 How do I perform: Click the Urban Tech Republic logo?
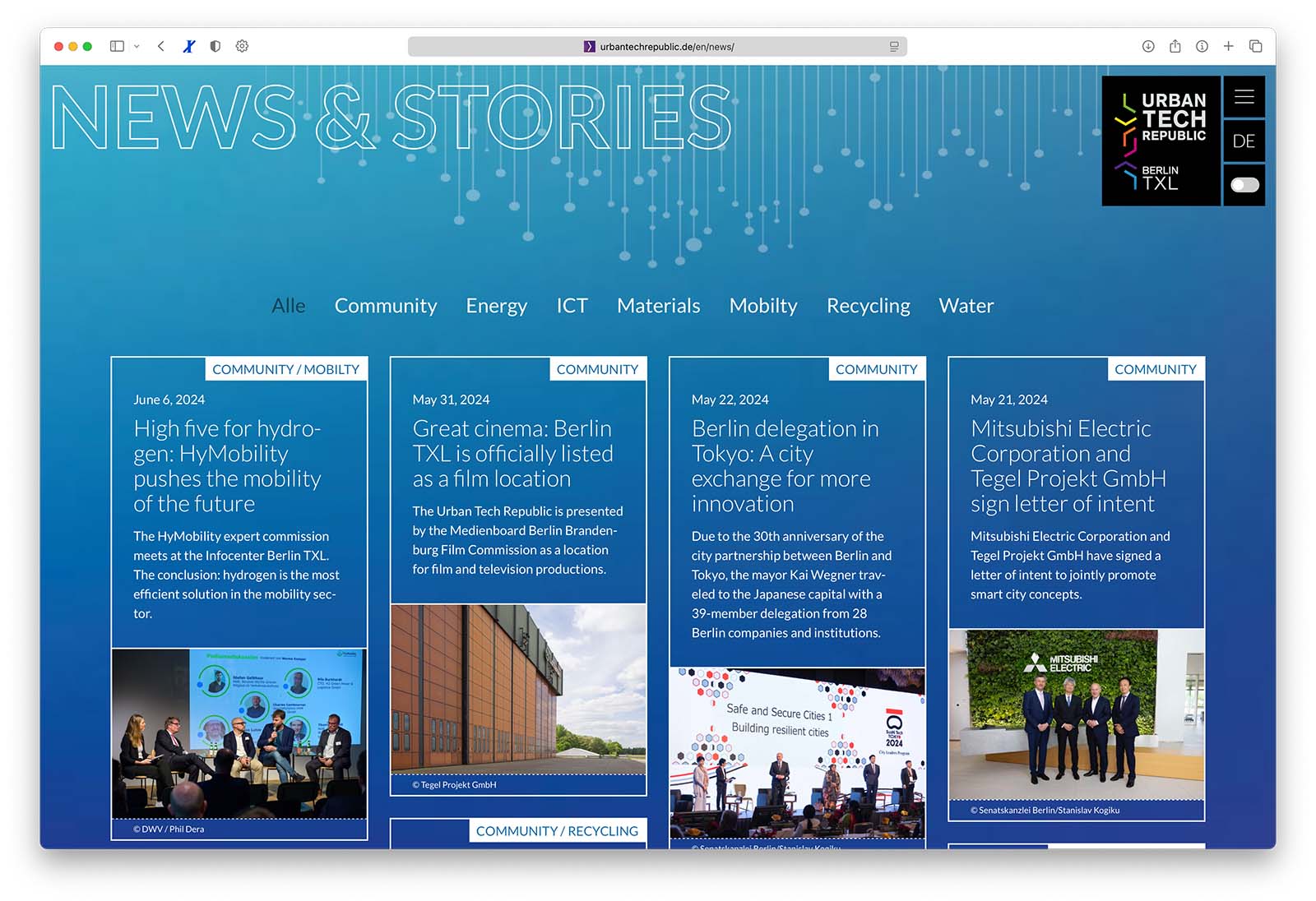(x=1161, y=141)
